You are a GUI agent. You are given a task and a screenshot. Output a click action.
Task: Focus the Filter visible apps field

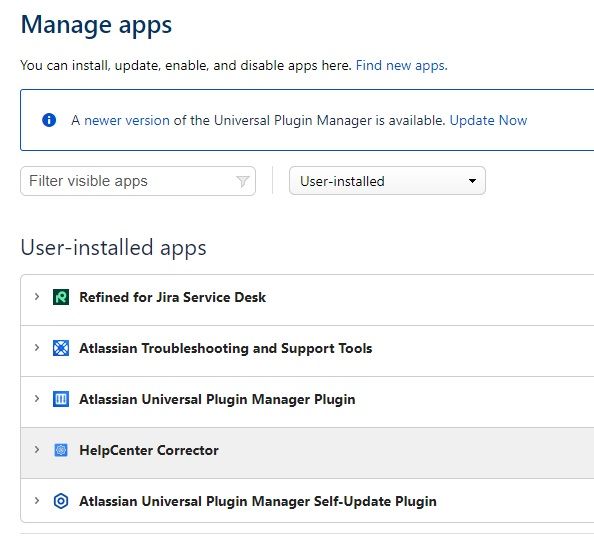[x=138, y=181]
